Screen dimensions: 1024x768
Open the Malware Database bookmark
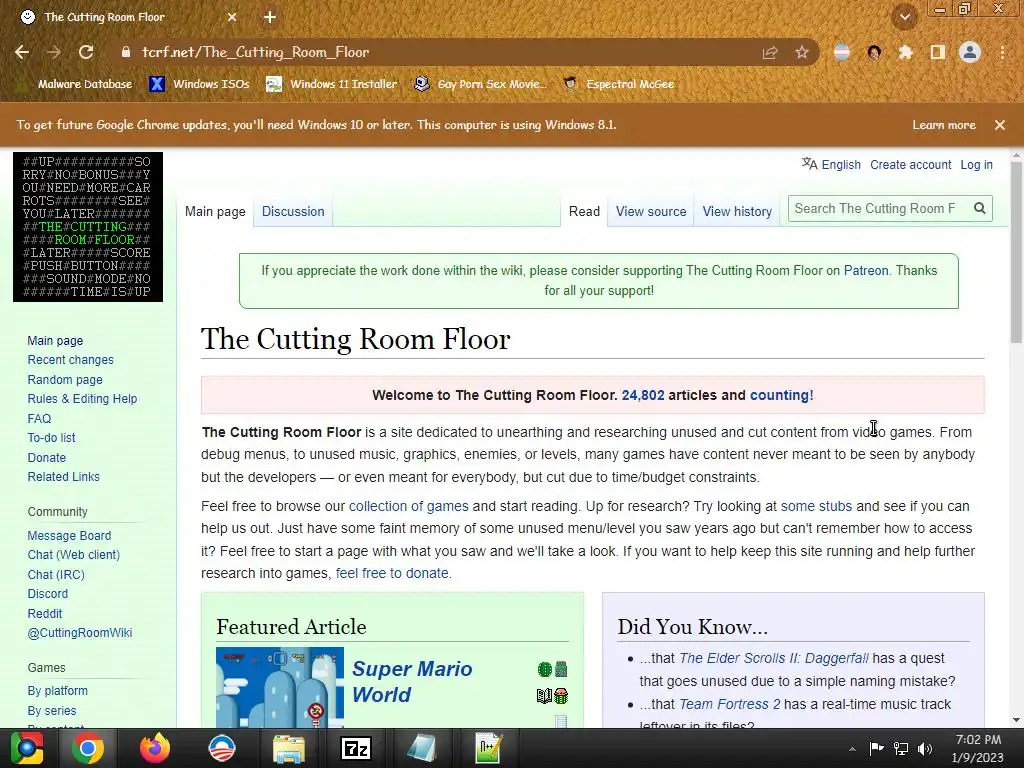[x=74, y=84]
